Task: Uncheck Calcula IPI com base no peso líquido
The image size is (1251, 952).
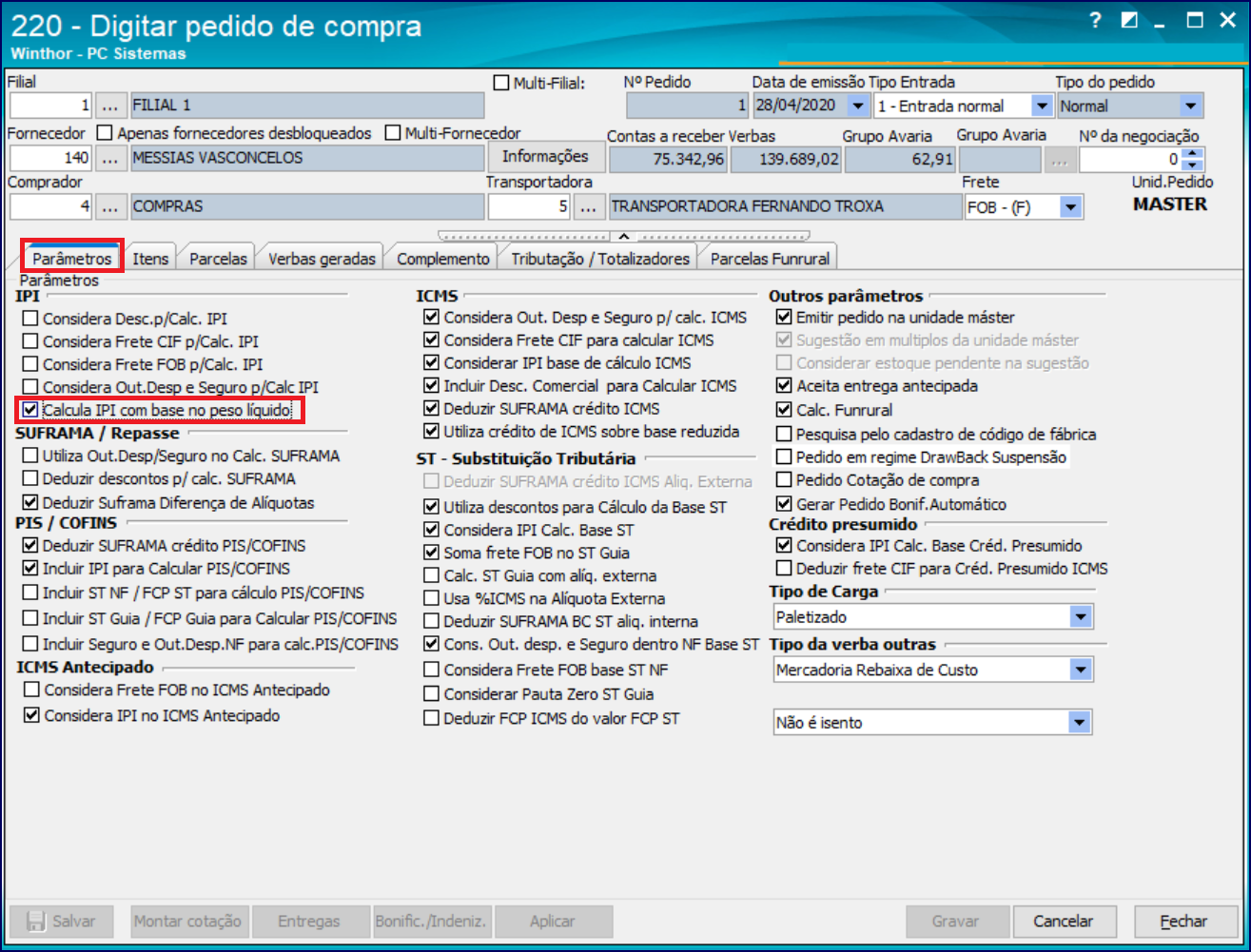Action: 31,411
